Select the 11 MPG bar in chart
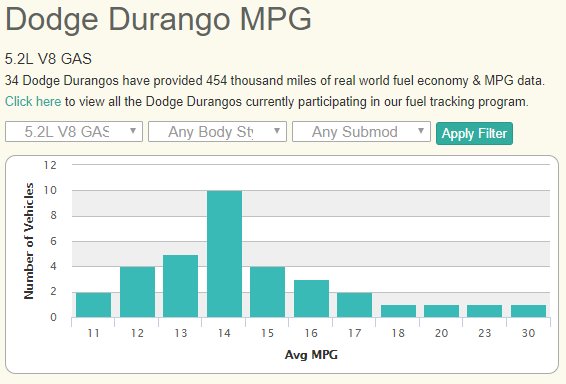The height and width of the screenshot is (384, 566). point(93,305)
